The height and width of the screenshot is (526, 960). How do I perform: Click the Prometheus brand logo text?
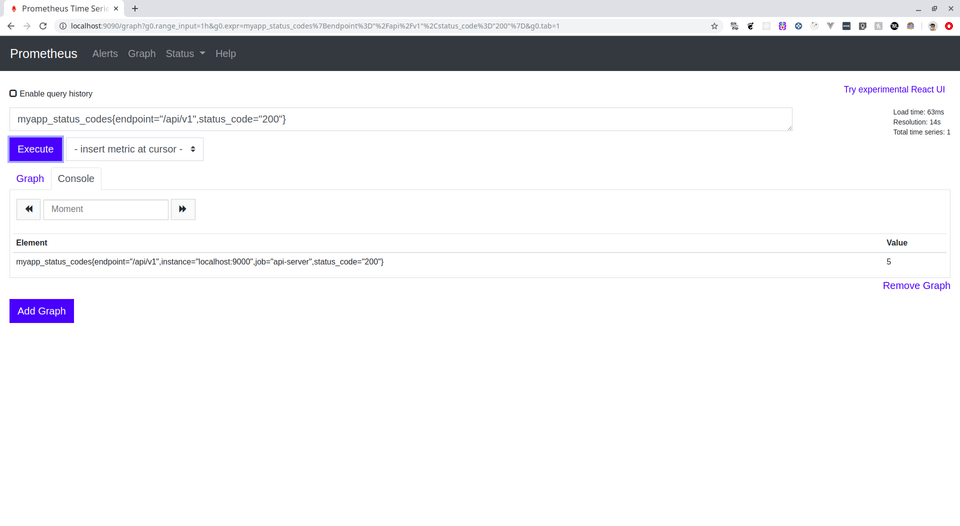(43, 53)
